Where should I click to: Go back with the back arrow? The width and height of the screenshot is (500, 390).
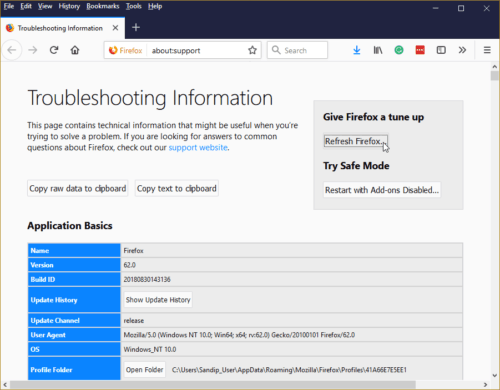coord(12,50)
